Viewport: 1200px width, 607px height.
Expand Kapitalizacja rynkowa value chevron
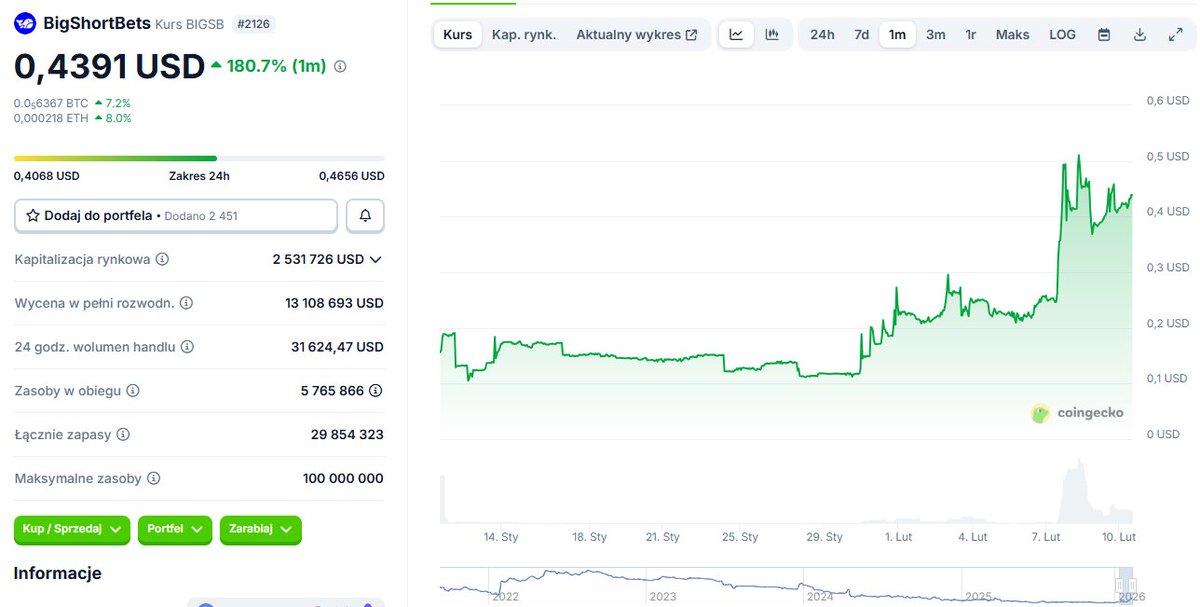point(376,259)
